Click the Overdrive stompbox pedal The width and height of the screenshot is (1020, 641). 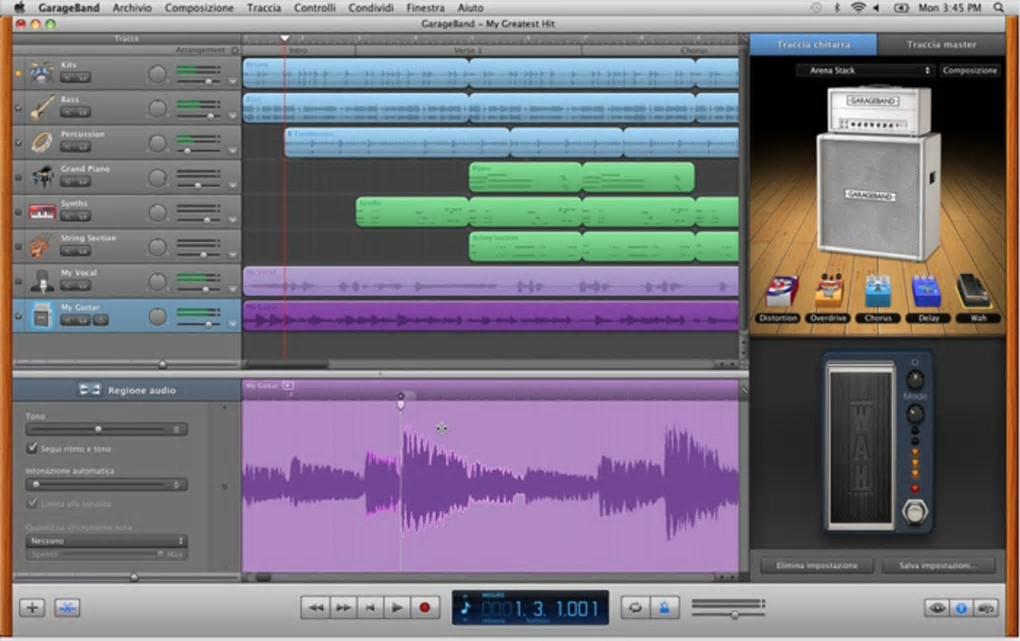click(829, 292)
